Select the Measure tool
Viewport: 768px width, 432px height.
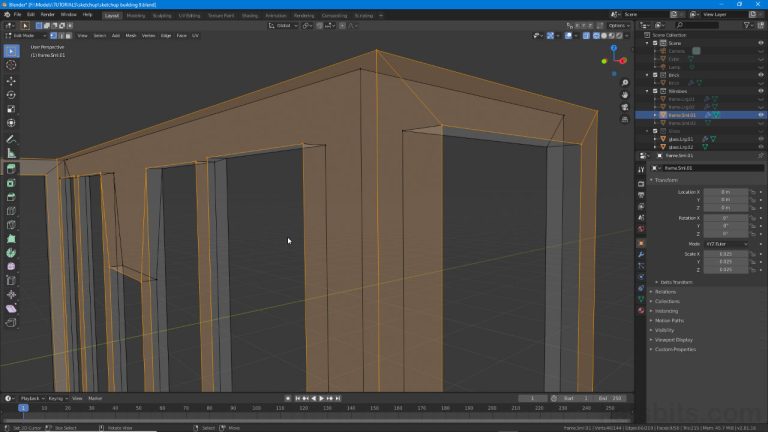tap(11, 153)
